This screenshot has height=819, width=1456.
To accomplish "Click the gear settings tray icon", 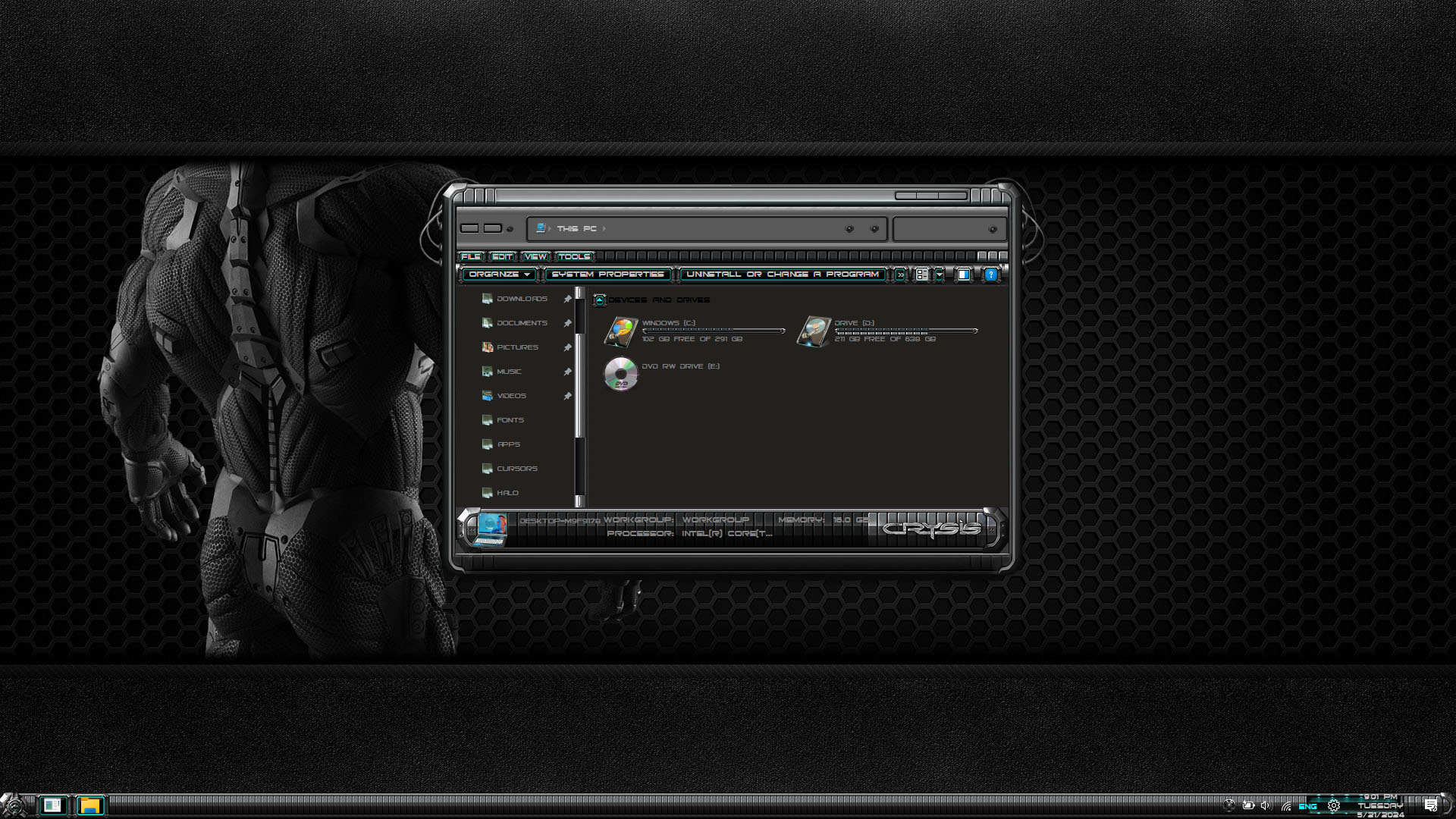I will [x=1334, y=806].
